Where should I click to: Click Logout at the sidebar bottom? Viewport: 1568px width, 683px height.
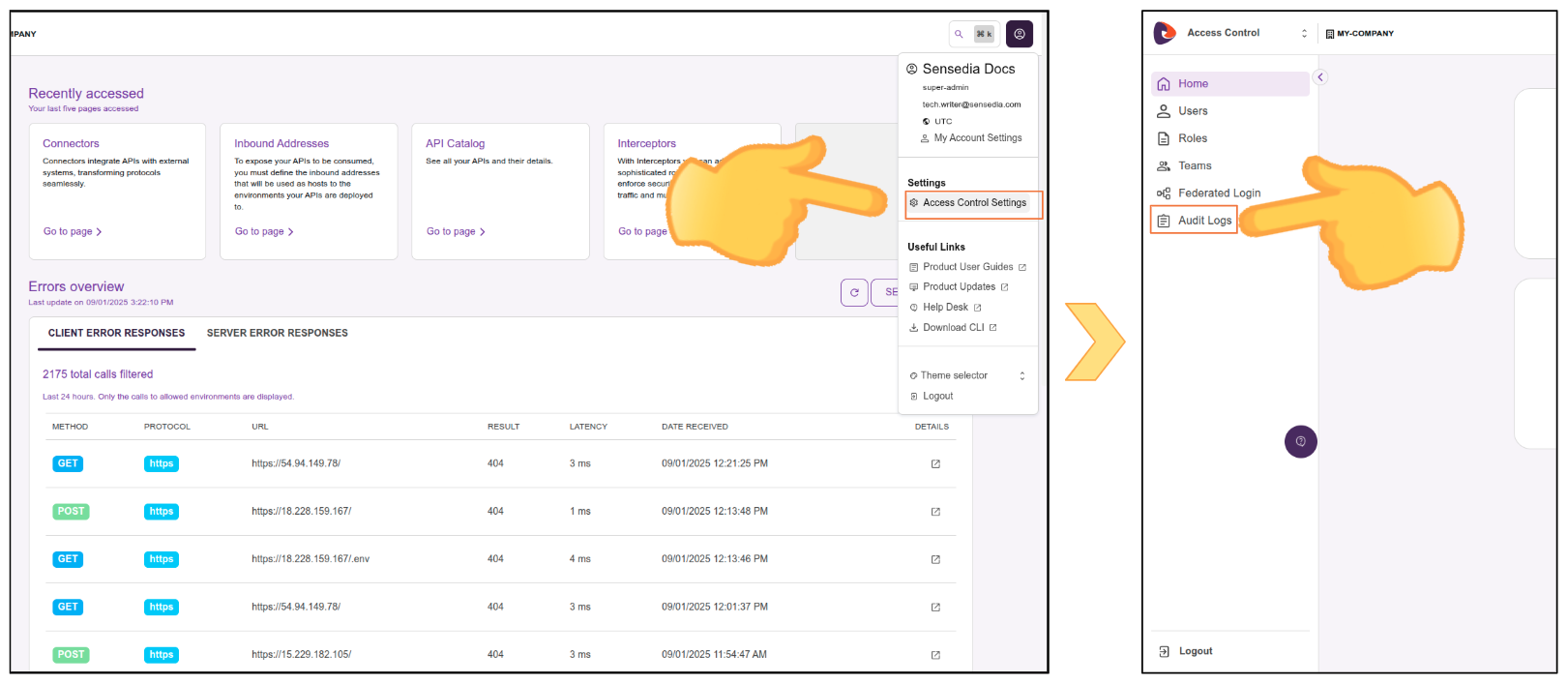(1194, 651)
